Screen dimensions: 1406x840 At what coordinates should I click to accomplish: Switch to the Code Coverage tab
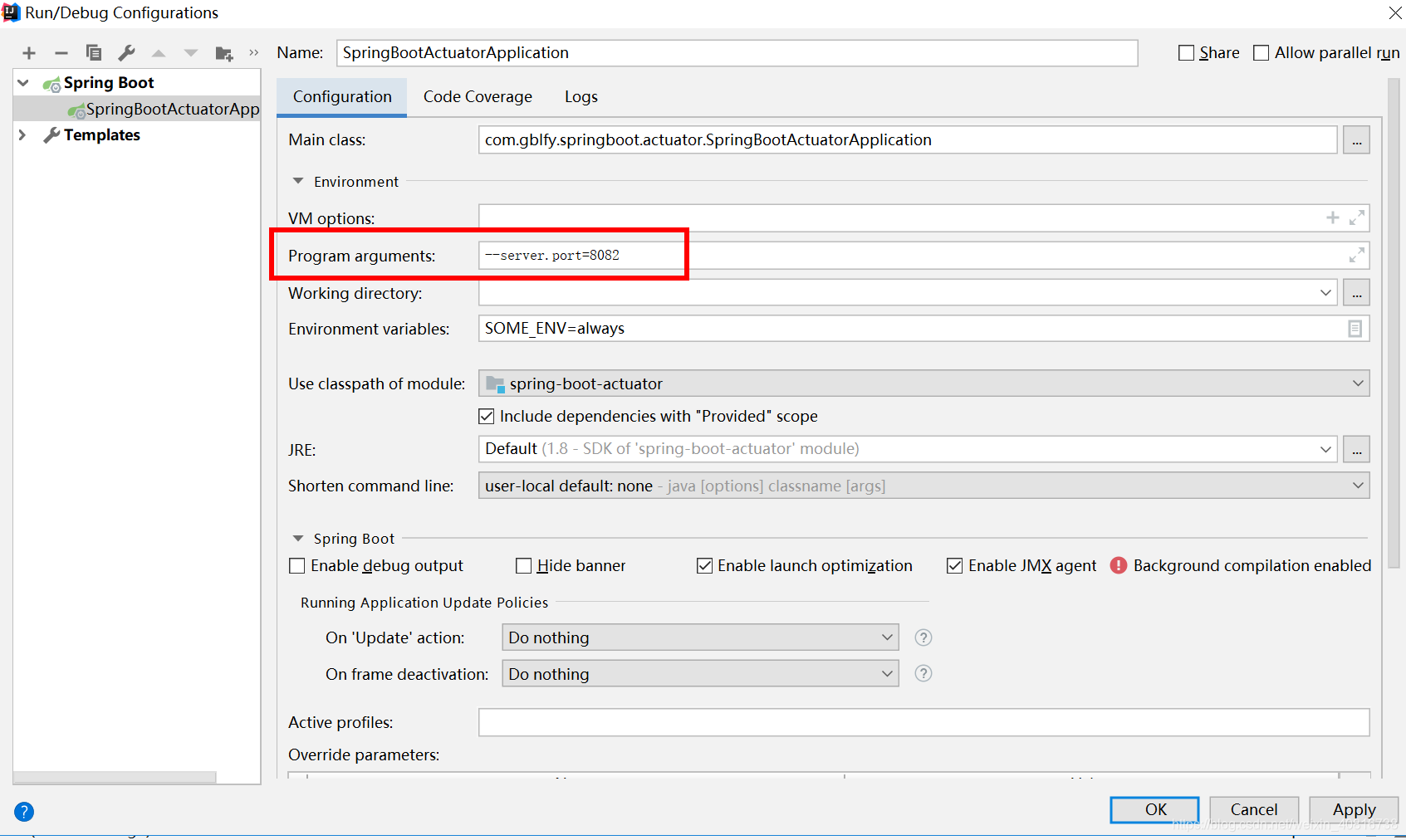point(478,97)
